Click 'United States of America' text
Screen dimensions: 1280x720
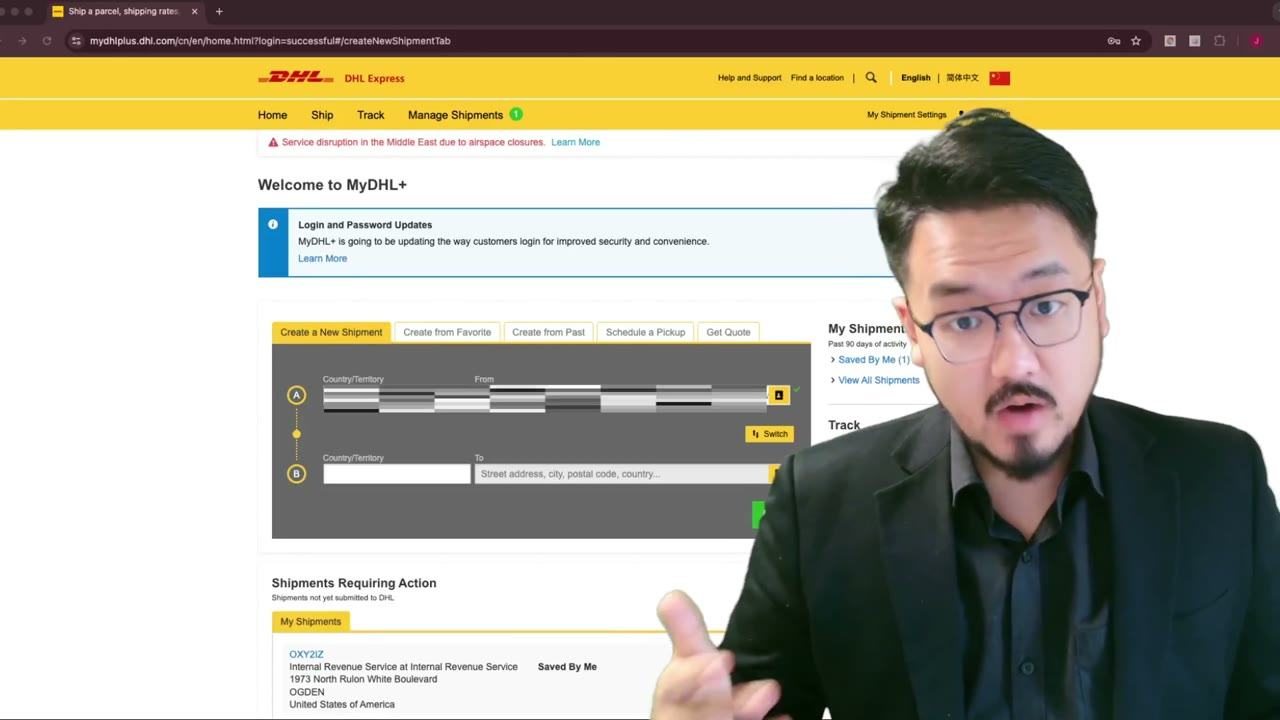click(x=342, y=704)
